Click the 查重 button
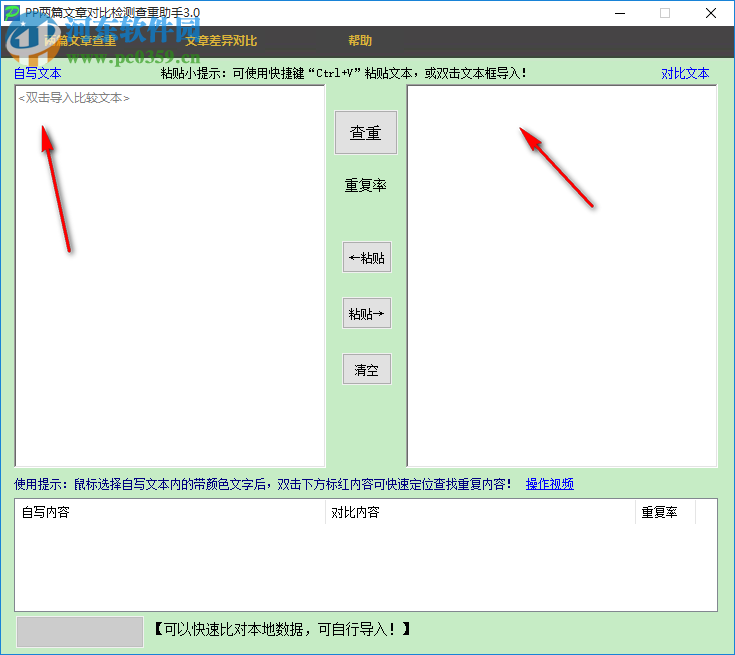 366,133
